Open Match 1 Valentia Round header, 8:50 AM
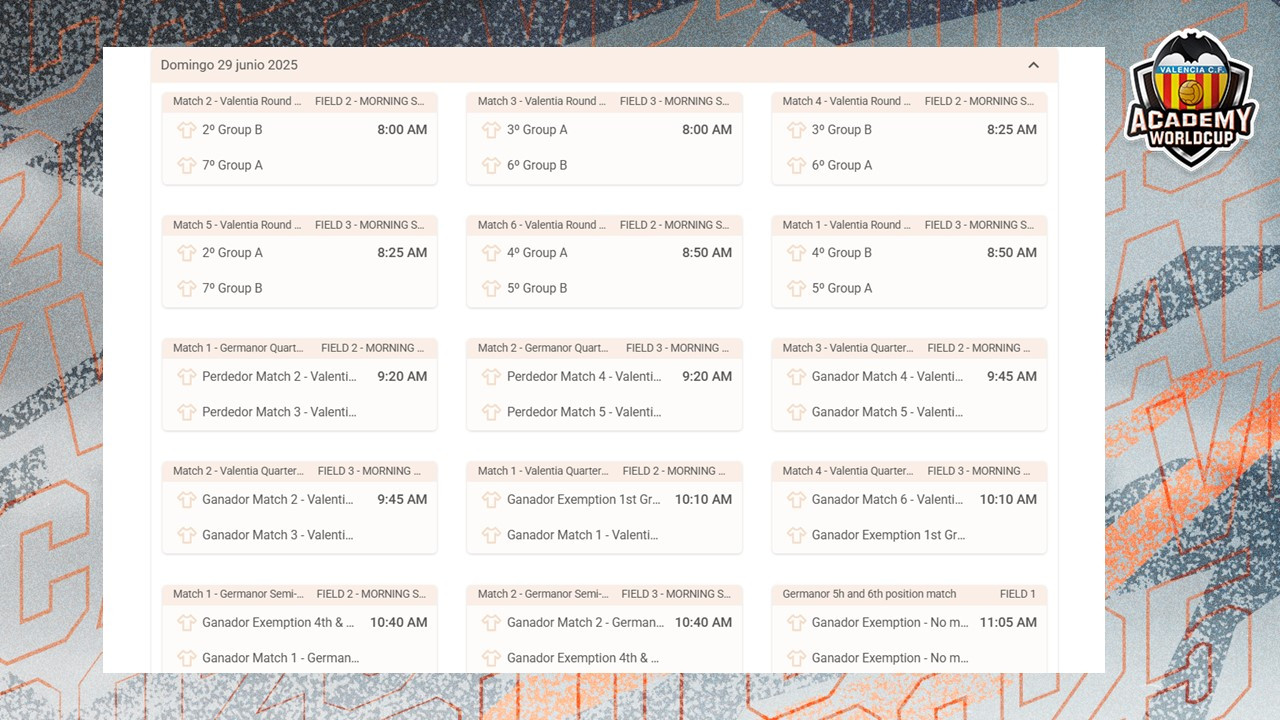The height and width of the screenshot is (720, 1280). point(909,225)
